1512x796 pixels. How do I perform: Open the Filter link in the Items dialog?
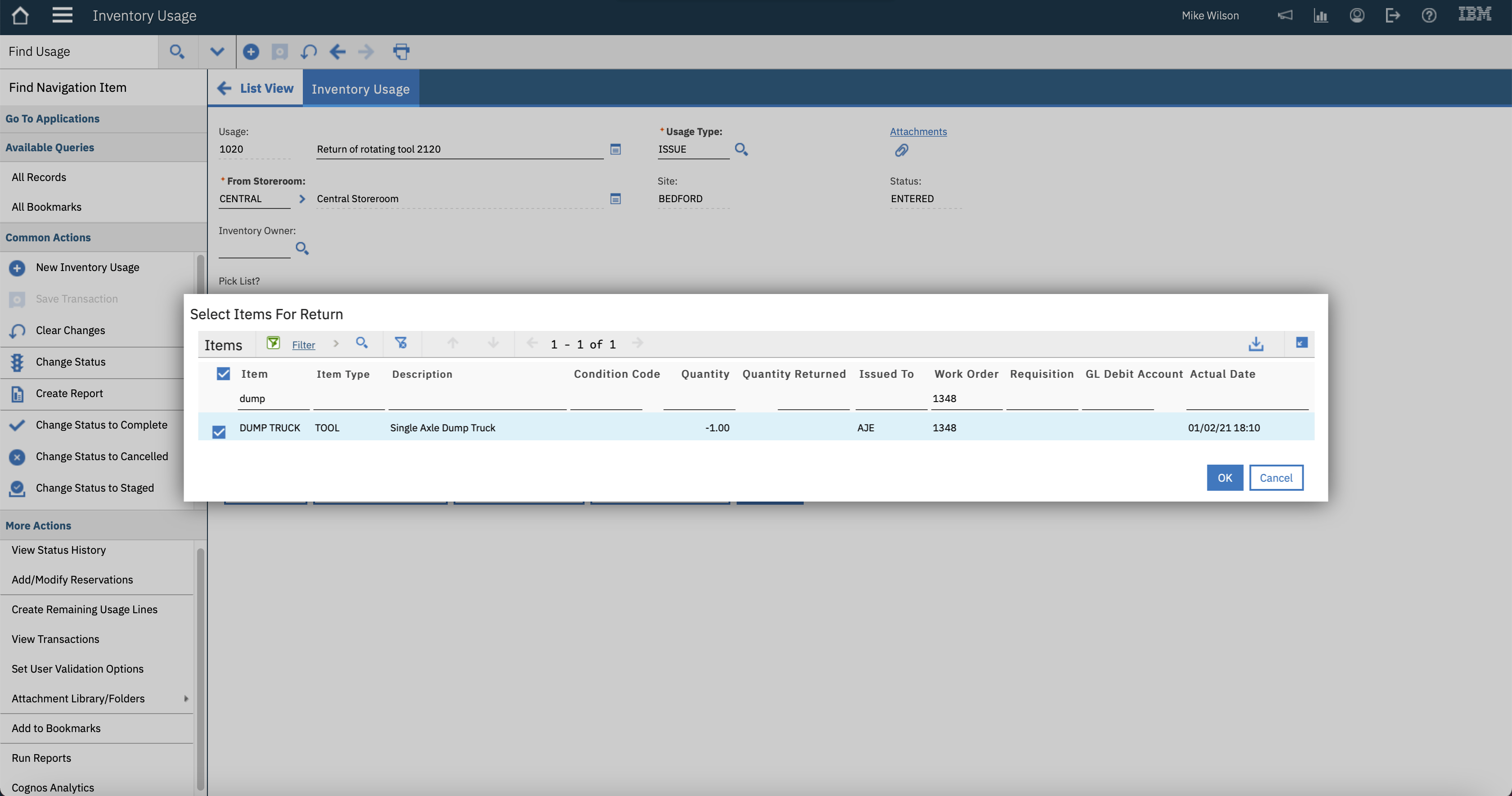(303, 344)
